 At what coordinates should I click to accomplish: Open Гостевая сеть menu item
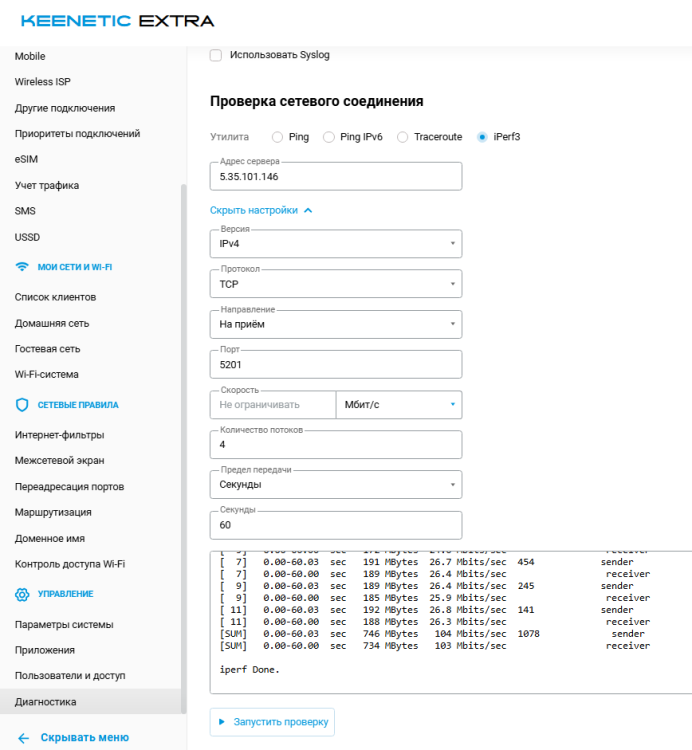click(x=47, y=349)
